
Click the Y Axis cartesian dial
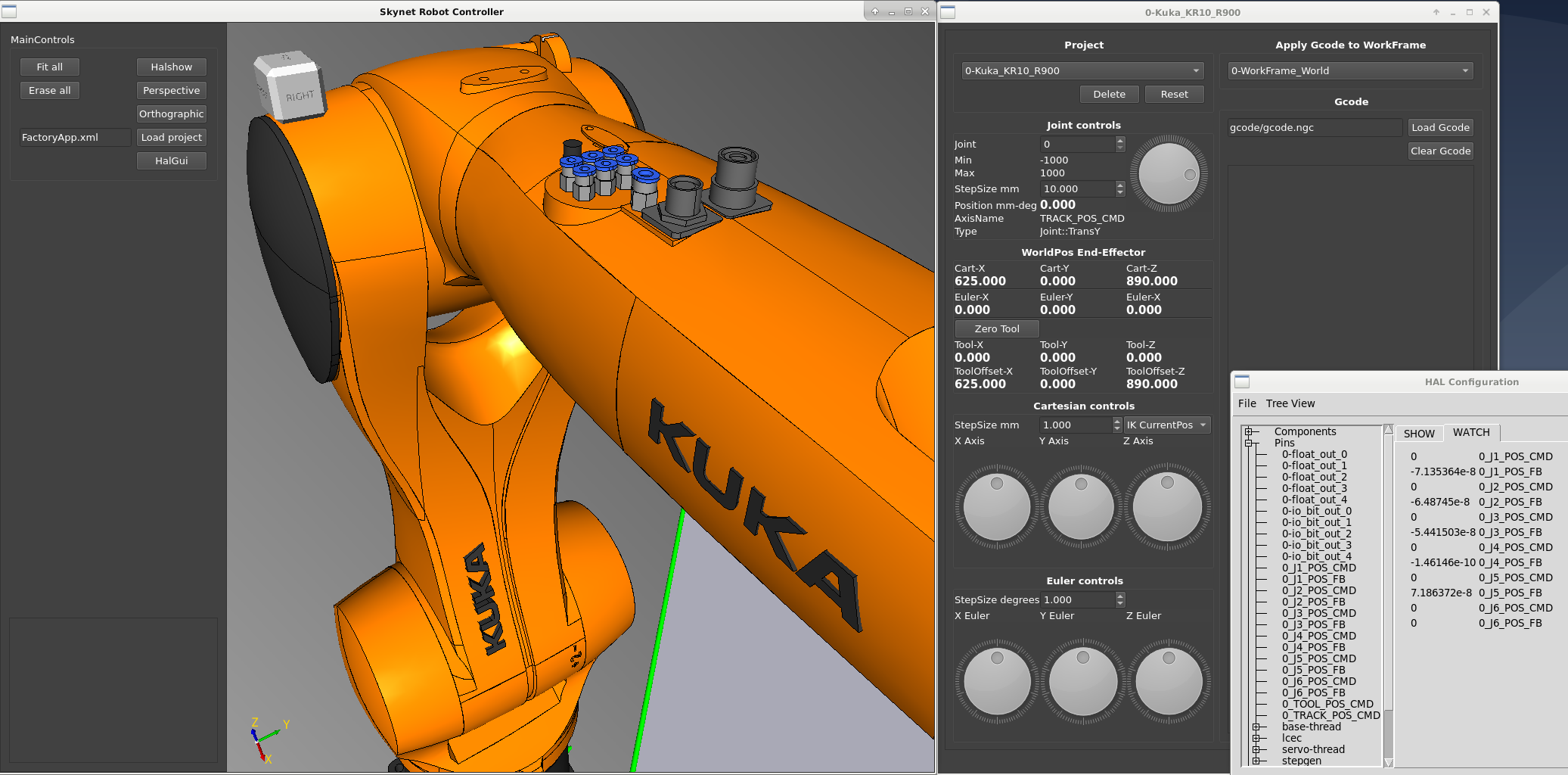click(x=1081, y=506)
